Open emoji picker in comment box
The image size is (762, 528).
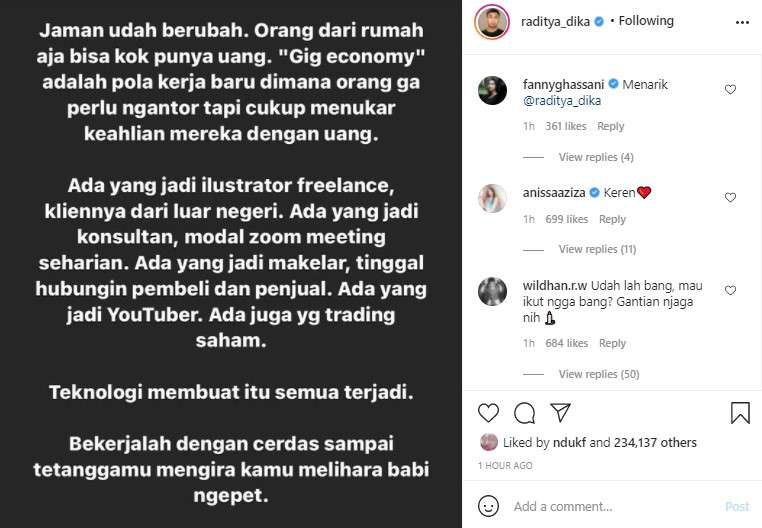click(x=488, y=506)
